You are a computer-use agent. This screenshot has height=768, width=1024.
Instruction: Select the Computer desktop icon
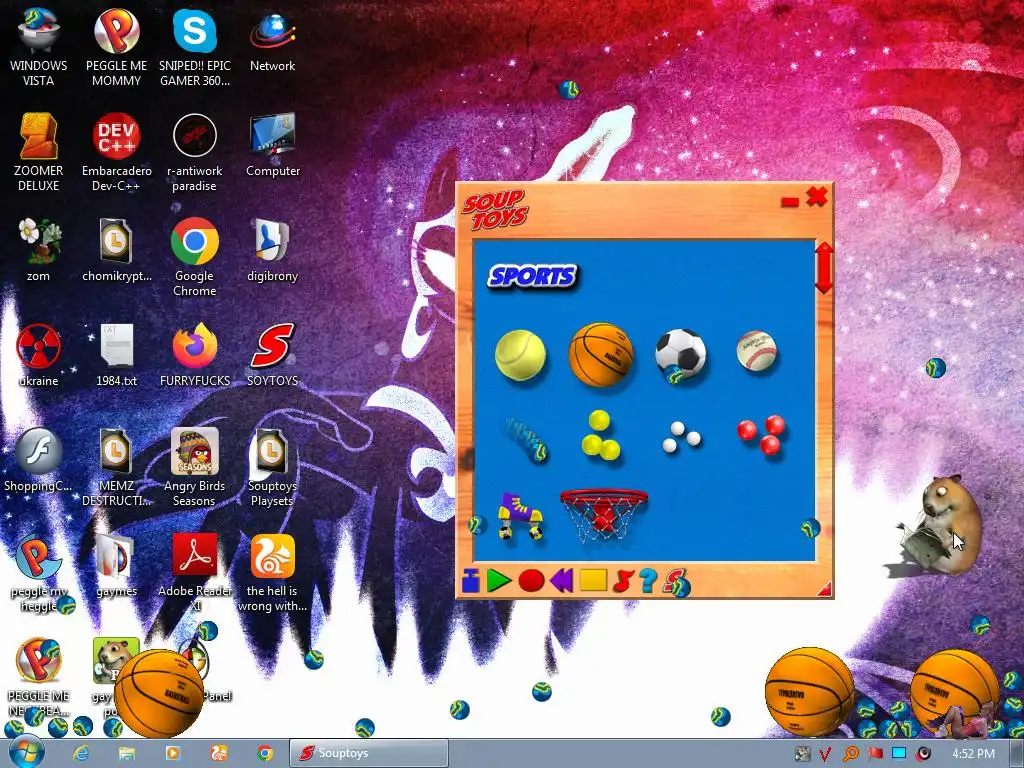pyautogui.click(x=272, y=145)
